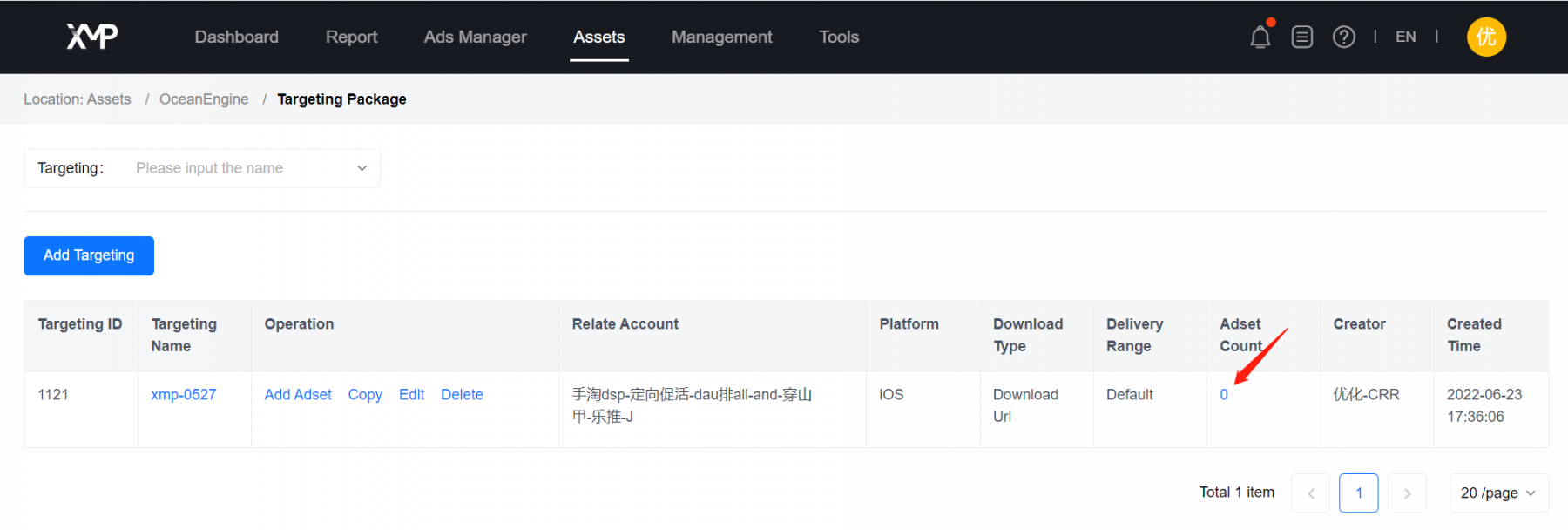Expand the Targeting dropdown arrow

(362, 168)
